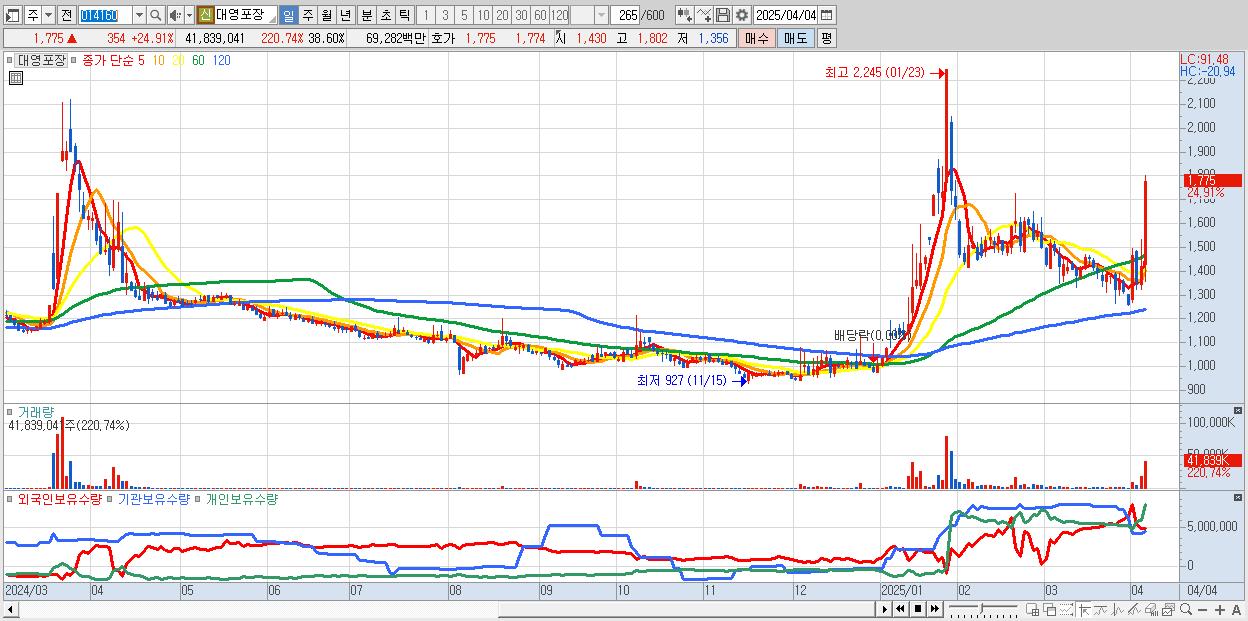Image resolution: width=1248 pixels, height=621 pixels.
Task: Open the speaker options dropdown arrow
Action: pyautogui.click(x=189, y=16)
